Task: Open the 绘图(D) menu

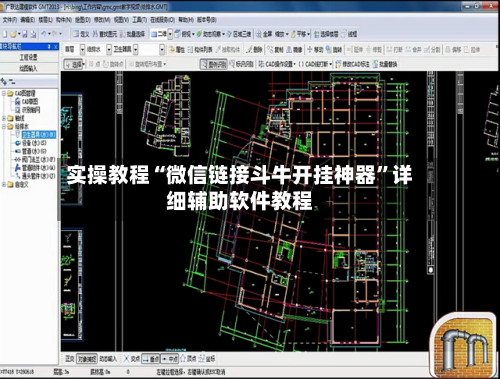Action: click(83, 20)
